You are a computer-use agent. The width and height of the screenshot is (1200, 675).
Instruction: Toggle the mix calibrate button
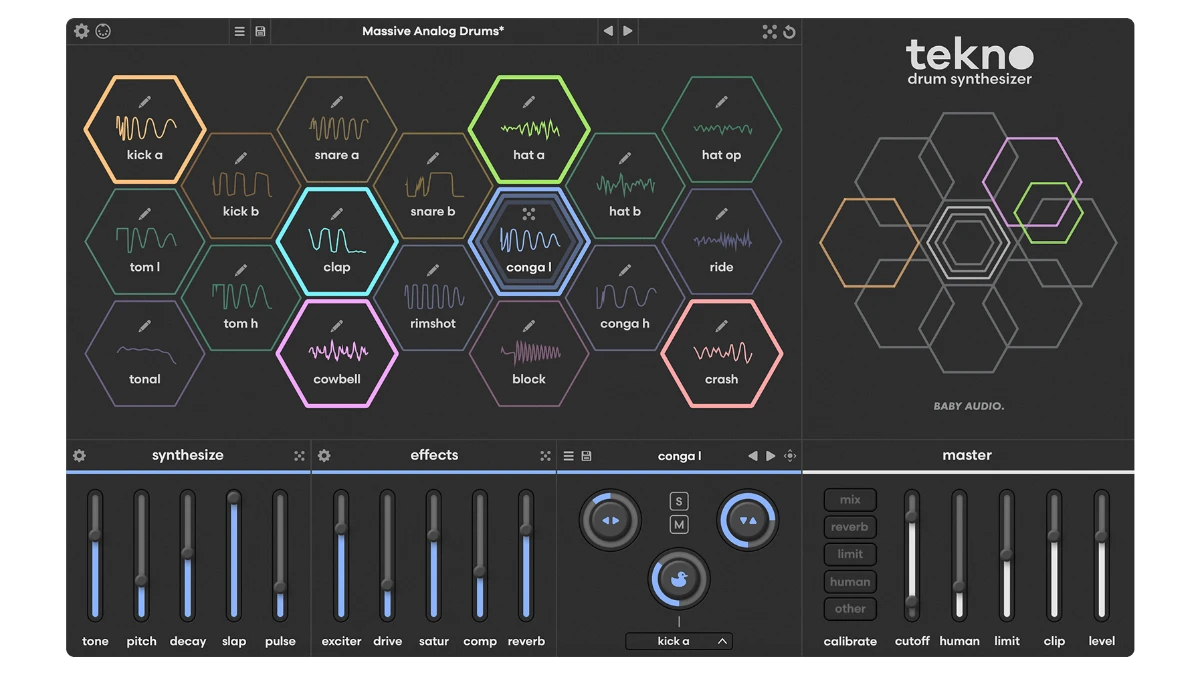(850, 500)
